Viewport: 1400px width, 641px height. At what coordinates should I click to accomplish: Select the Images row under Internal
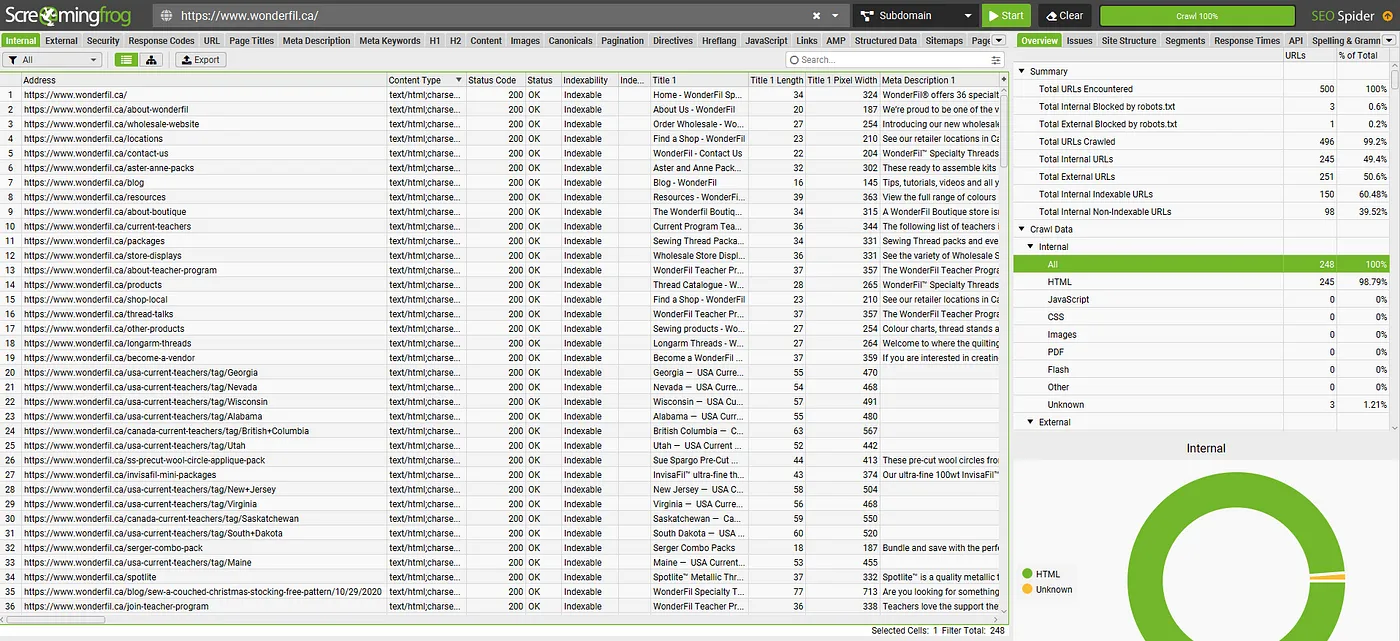click(1201, 334)
